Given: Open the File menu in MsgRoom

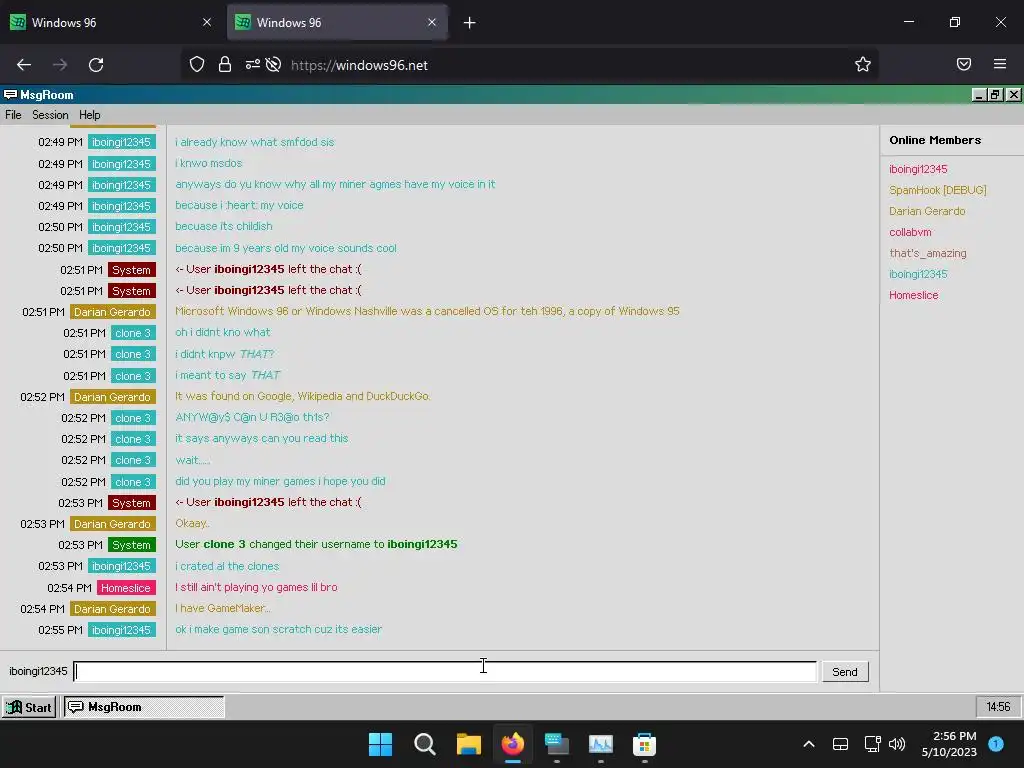Looking at the screenshot, I should [13, 115].
